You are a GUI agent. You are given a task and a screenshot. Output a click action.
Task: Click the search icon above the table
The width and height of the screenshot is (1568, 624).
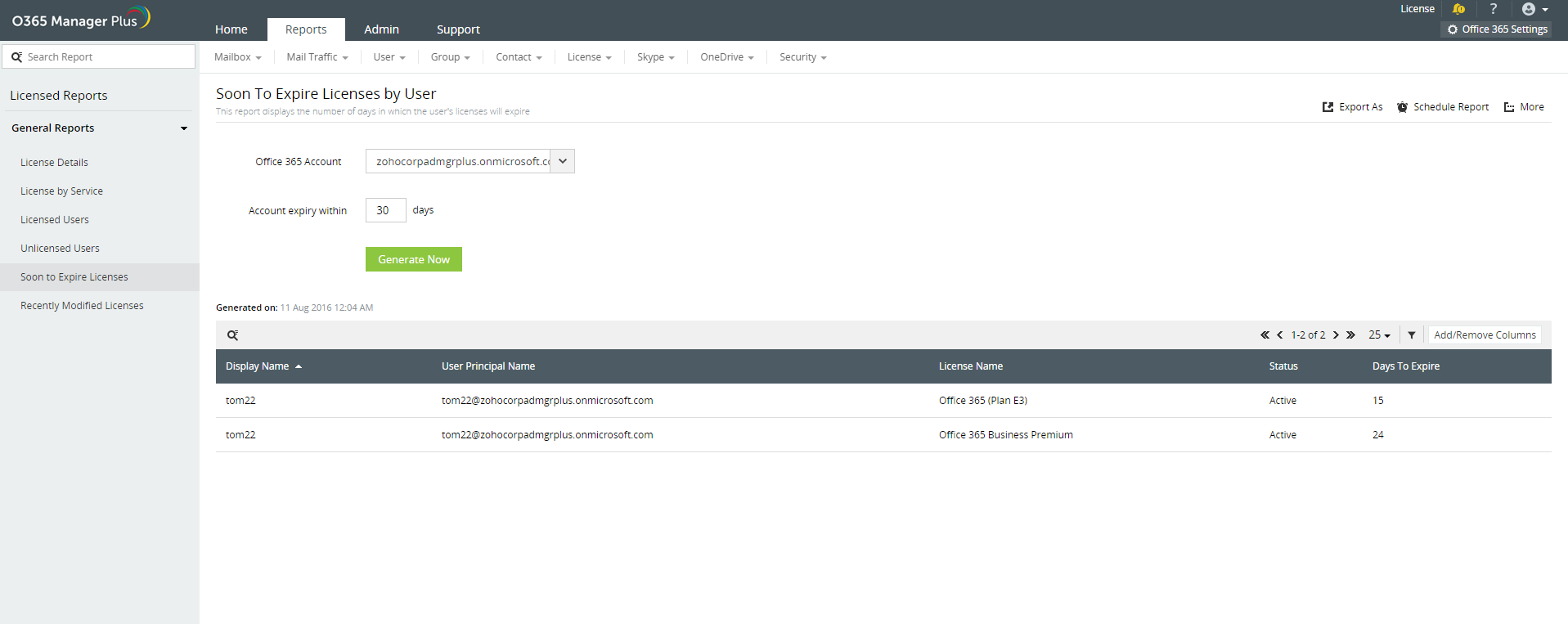tap(233, 335)
